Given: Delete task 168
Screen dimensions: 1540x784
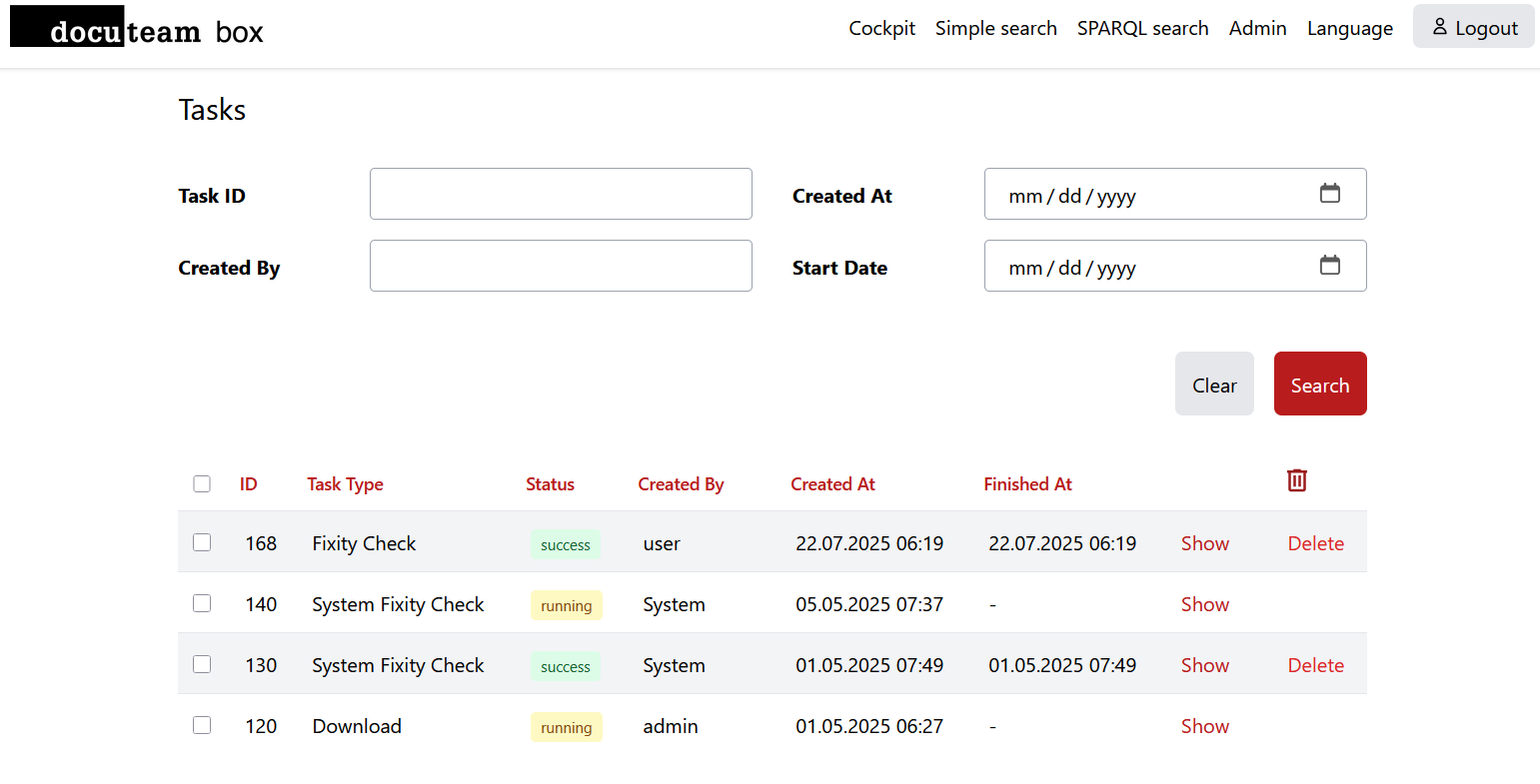Looking at the screenshot, I should [1315, 543].
